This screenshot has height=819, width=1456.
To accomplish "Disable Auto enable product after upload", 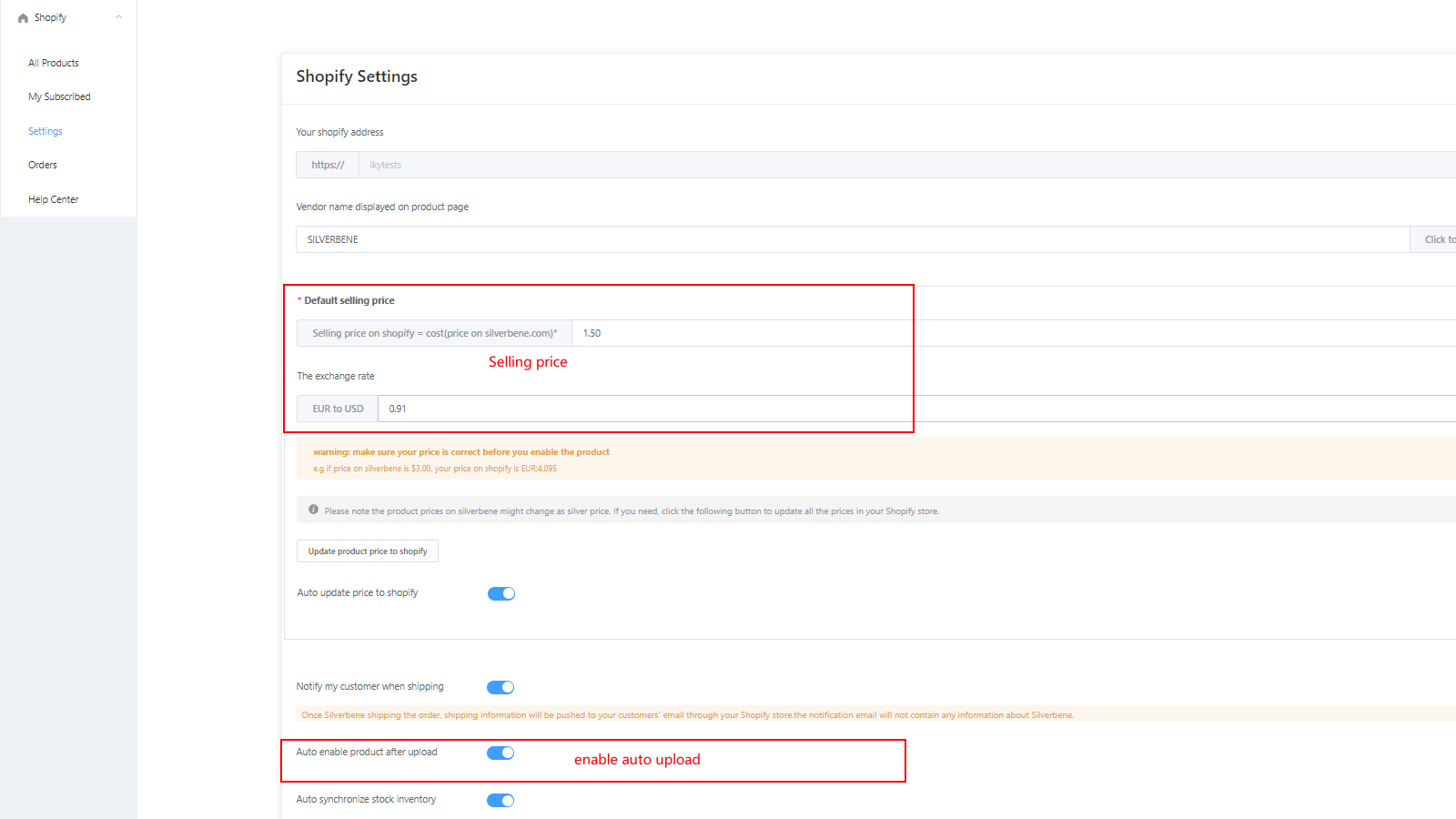I will [500, 753].
